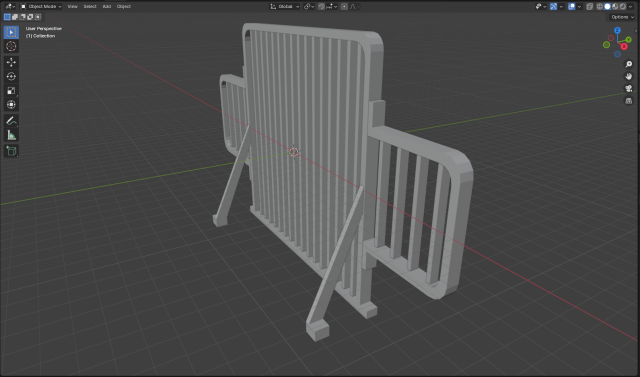Choose the Annotate pencil tool
The width and height of the screenshot is (640, 377).
click(11, 120)
